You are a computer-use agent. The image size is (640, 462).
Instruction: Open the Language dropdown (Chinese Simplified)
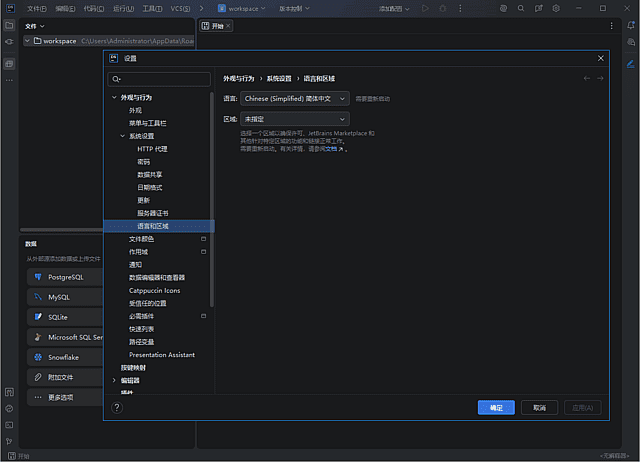point(295,99)
